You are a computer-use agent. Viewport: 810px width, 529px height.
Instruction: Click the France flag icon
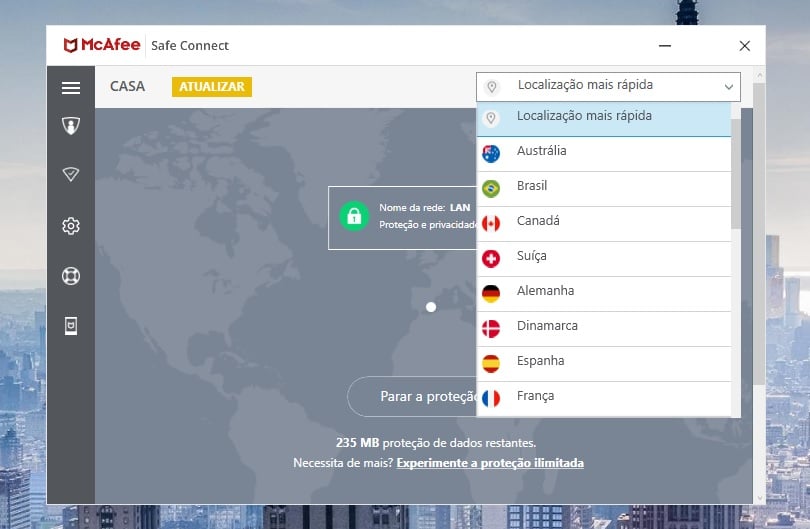[x=491, y=398]
